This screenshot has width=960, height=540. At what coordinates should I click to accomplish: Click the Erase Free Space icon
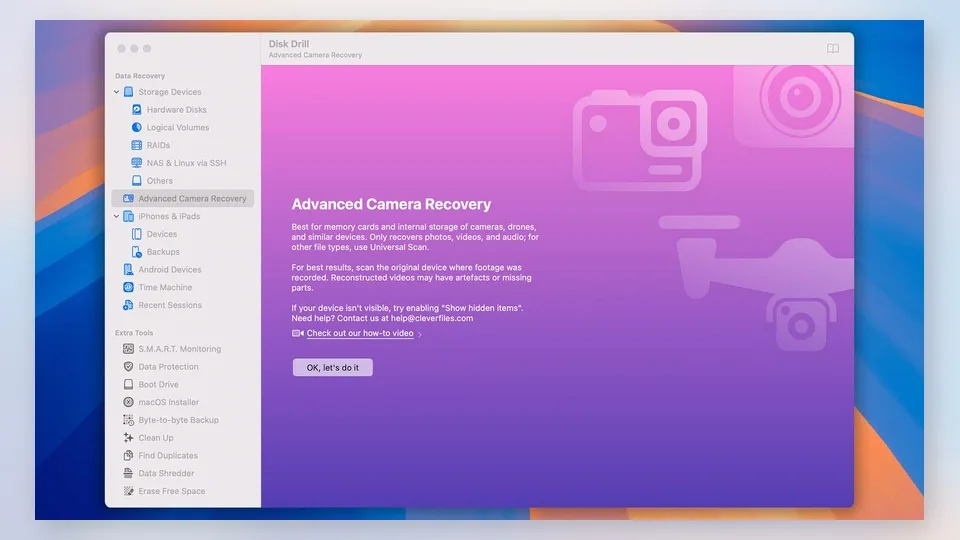tap(129, 491)
